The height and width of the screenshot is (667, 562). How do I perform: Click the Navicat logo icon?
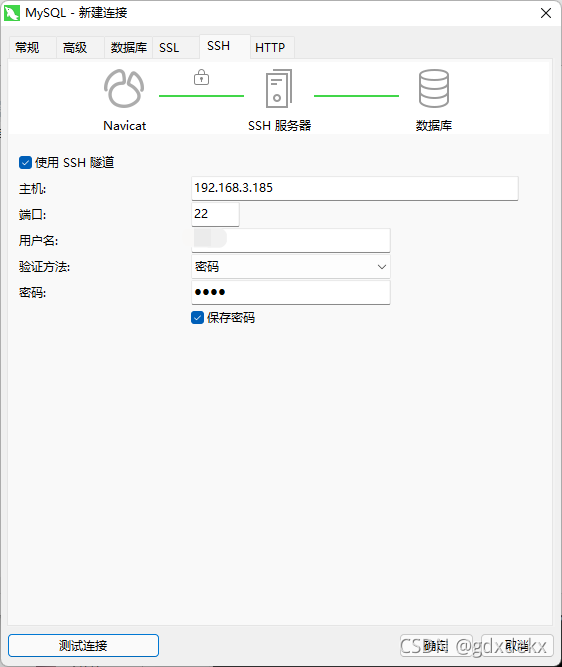[x=124, y=88]
